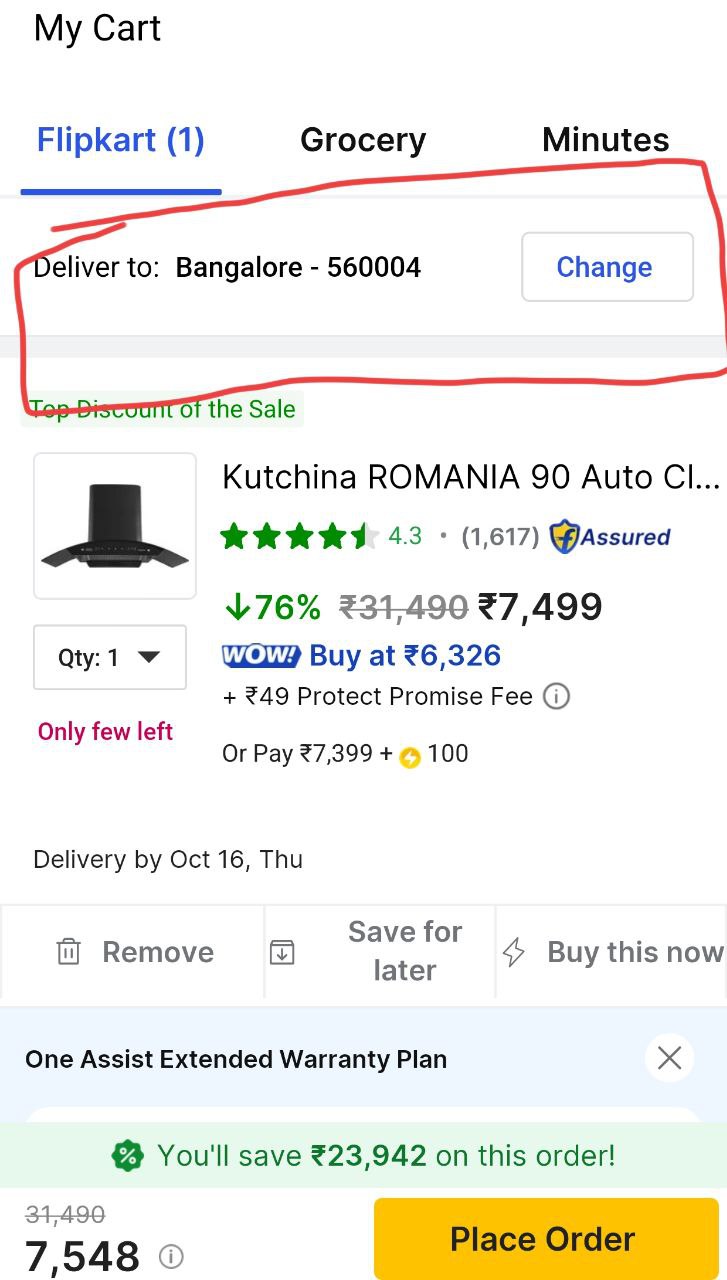Tap the SuperCoin icon next to 100
The height and width of the screenshot is (1280, 727).
point(410,756)
